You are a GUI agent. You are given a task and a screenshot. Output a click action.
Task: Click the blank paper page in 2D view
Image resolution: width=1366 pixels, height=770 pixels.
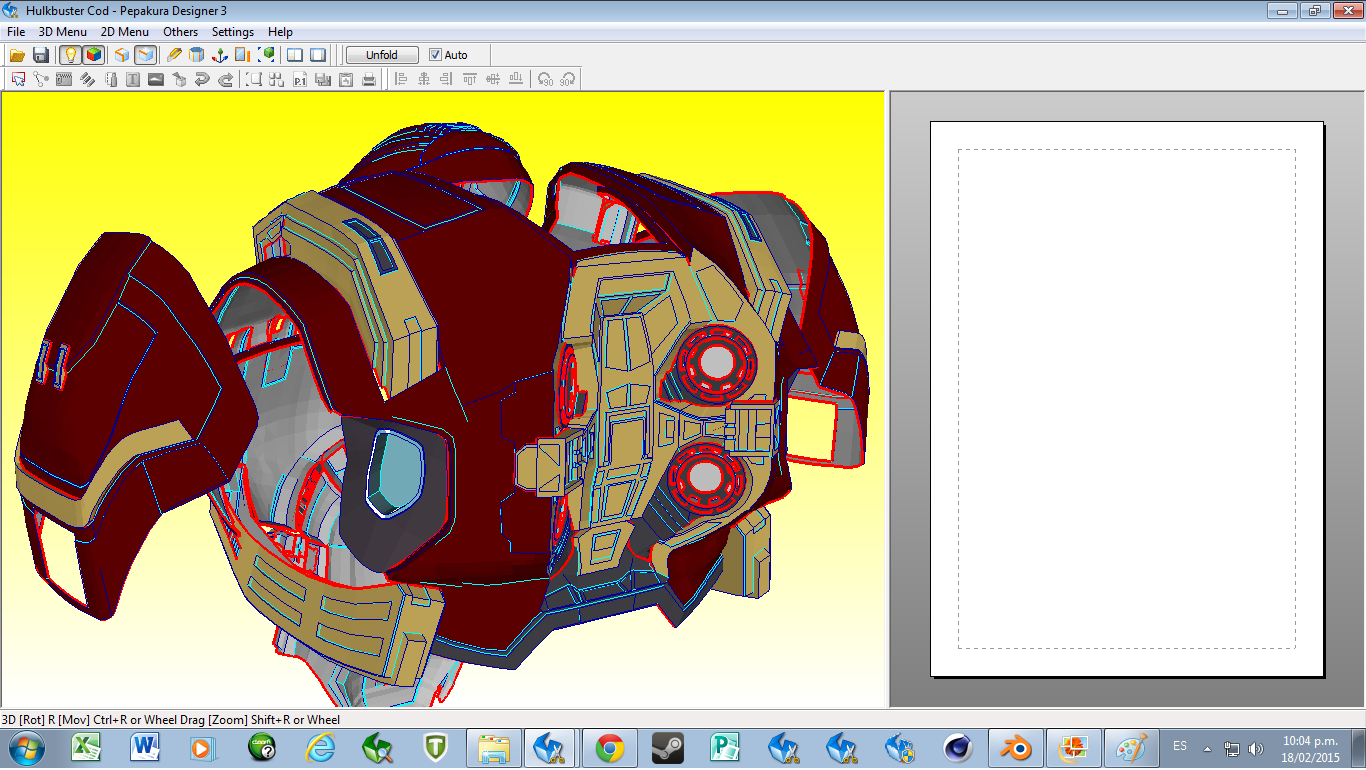click(1127, 399)
